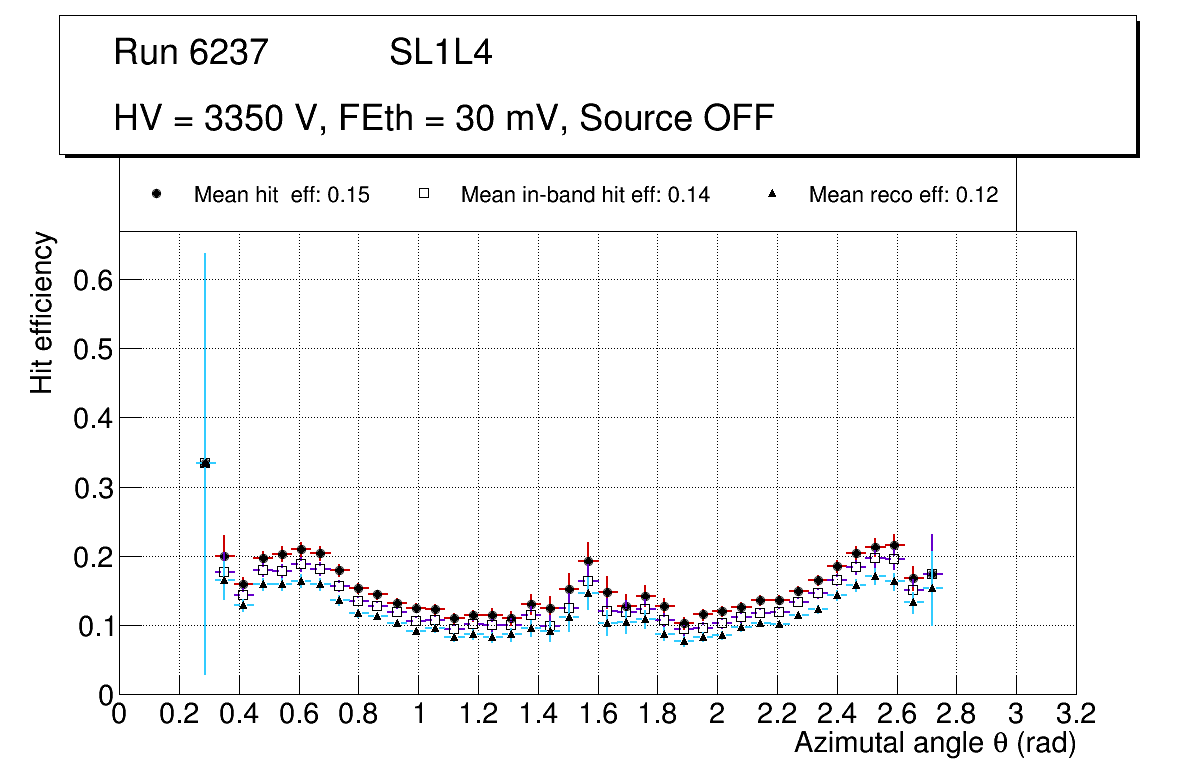Click the 0.3 tick label on y-axis
The image size is (1196, 772).
[x=91, y=487]
